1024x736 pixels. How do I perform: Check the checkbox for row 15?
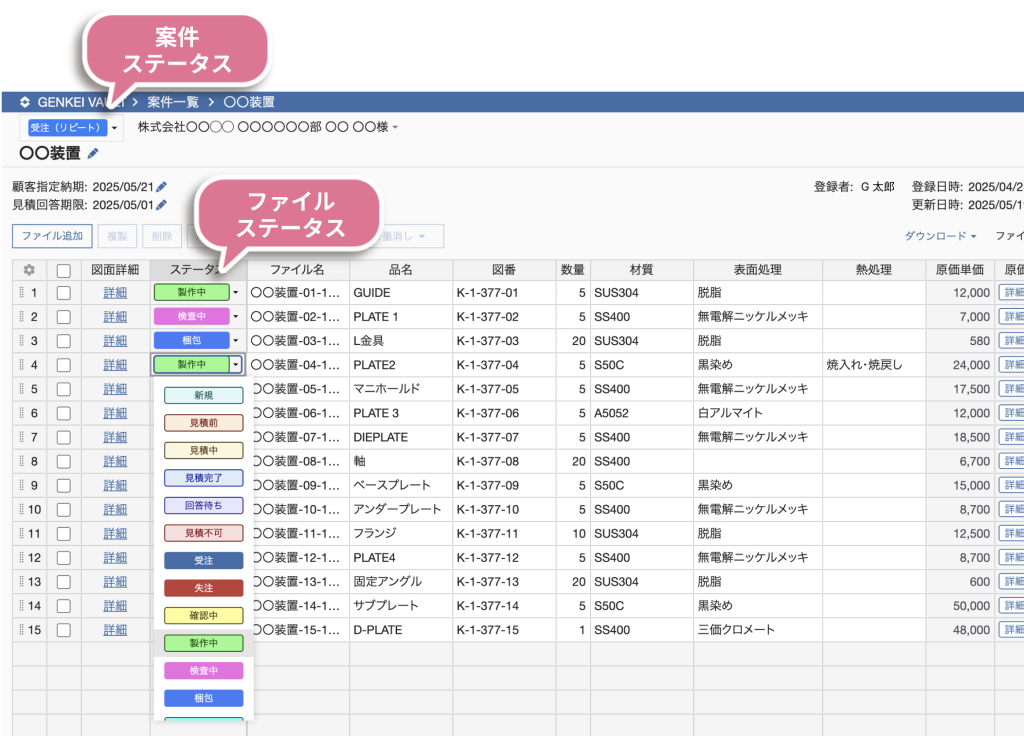point(63,630)
